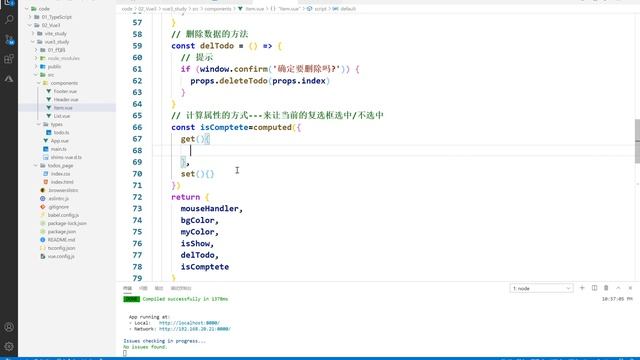The height and width of the screenshot is (360, 640).
Task: Open the http://localhost:8080/ link
Action: click(x=189, y=323)
